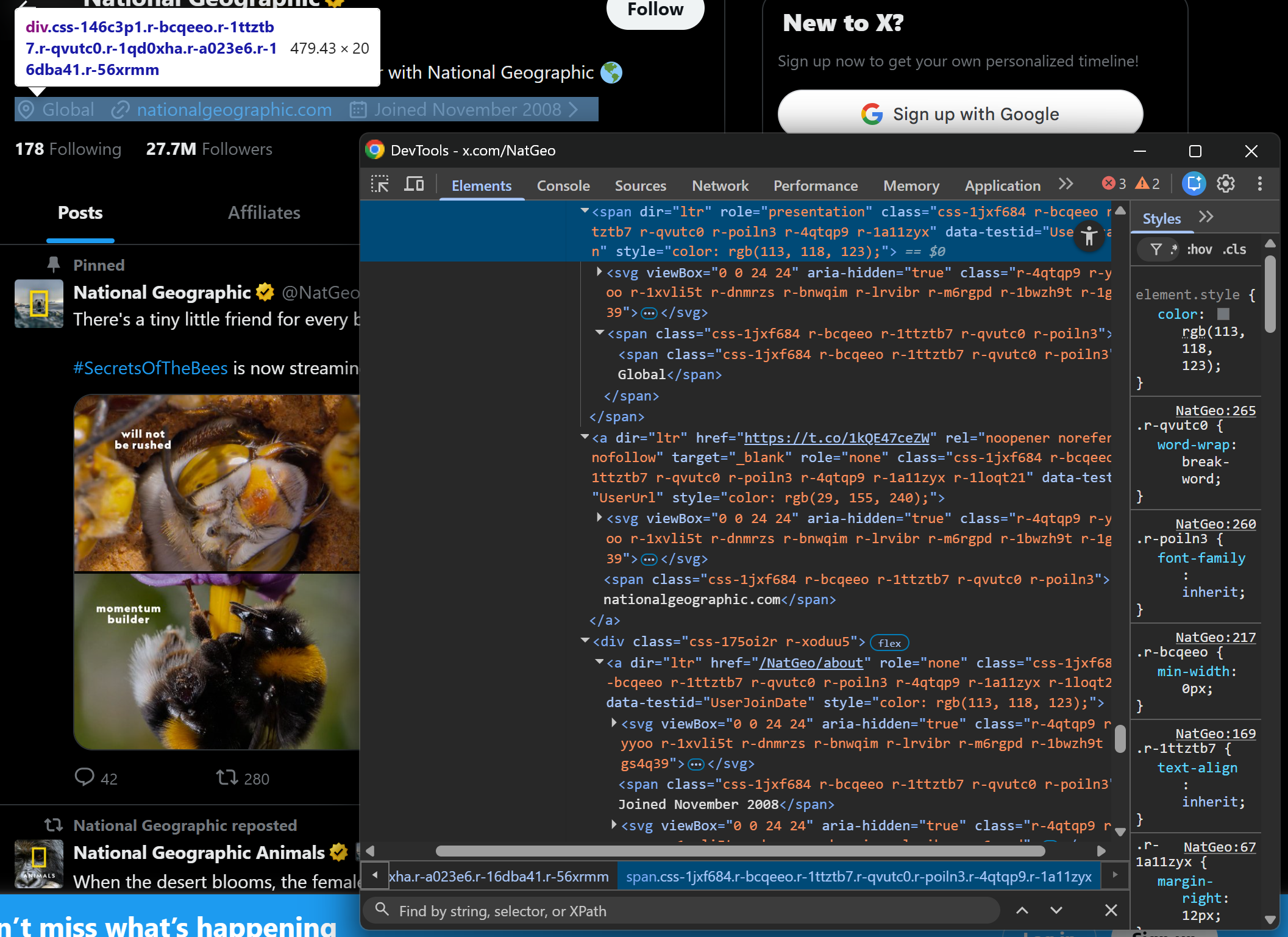
Task: Open DevTools kebab menu for more options
Action: click(1260, 183)
